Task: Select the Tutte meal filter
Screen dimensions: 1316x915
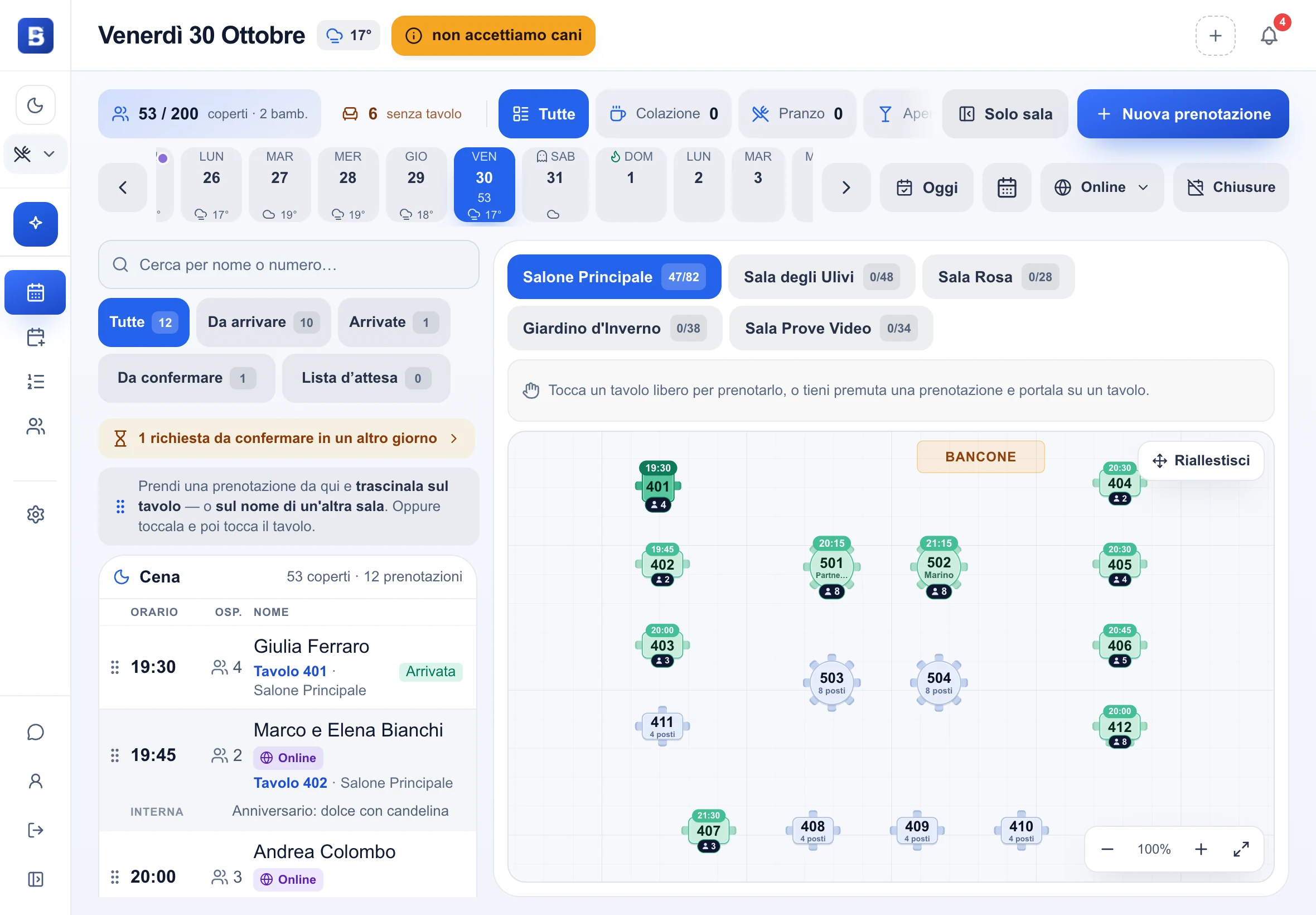Action: 543,113
